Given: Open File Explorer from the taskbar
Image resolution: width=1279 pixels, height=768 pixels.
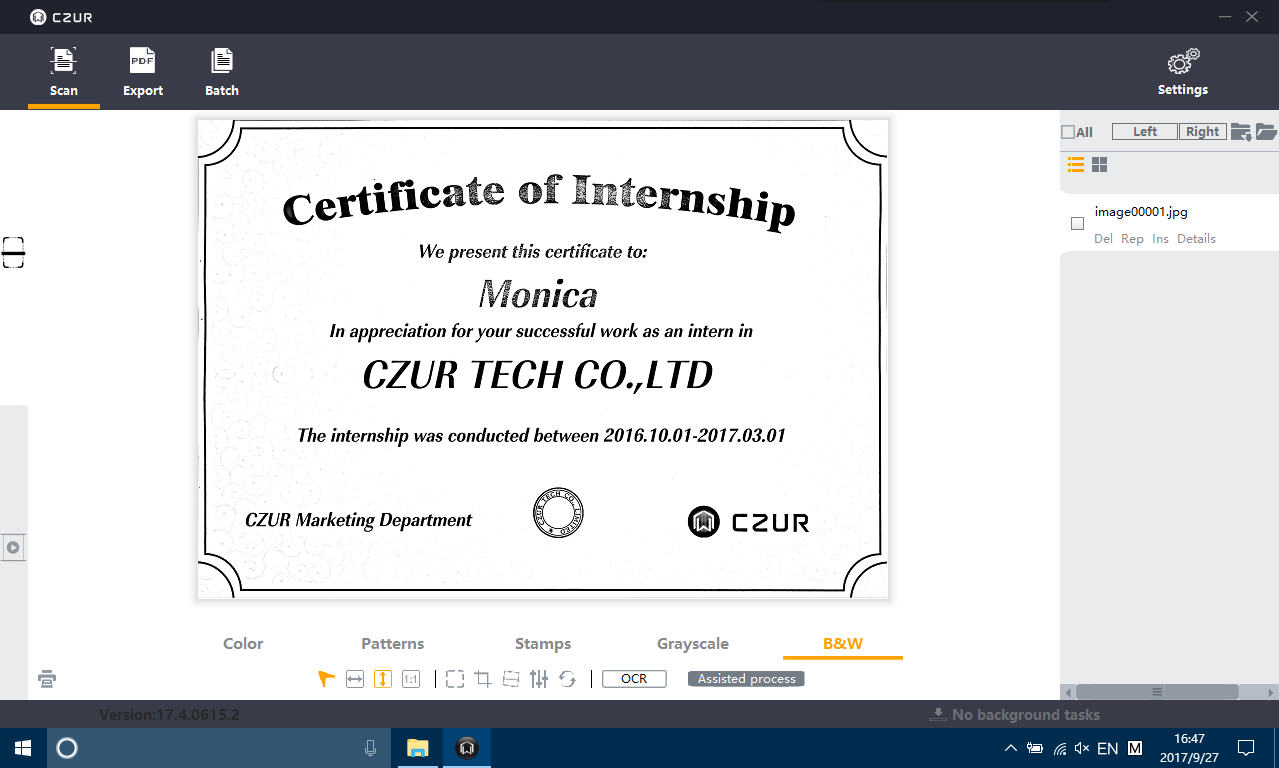Looking at the screenshot, I should [417, 748].
